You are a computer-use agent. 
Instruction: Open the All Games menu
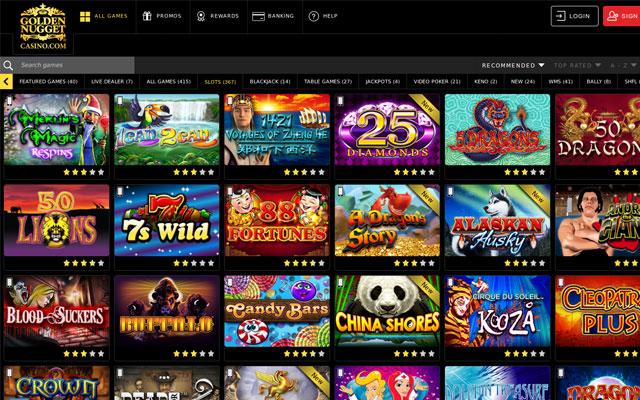click(104, 16)
